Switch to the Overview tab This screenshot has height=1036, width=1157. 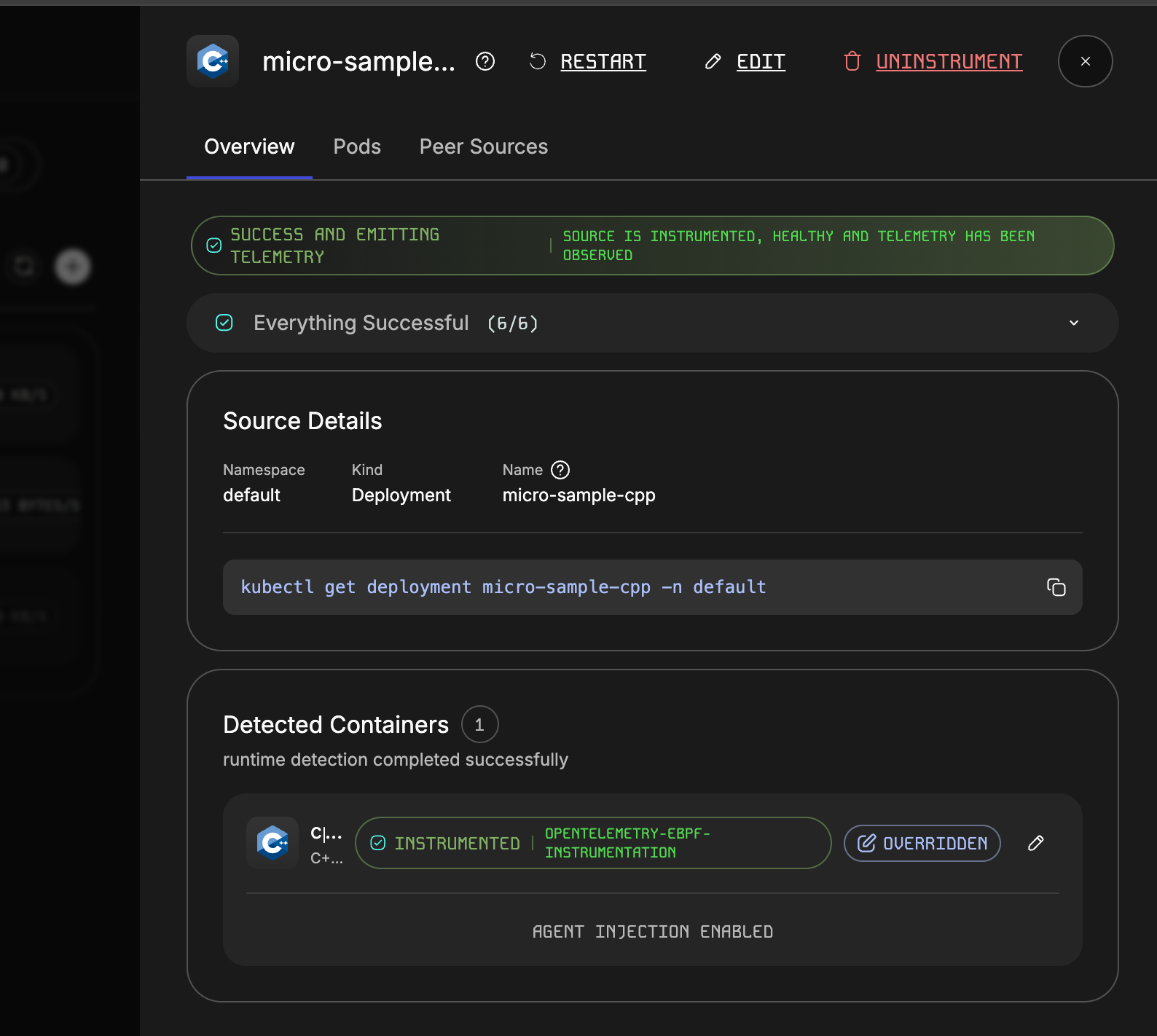point(249,146)
